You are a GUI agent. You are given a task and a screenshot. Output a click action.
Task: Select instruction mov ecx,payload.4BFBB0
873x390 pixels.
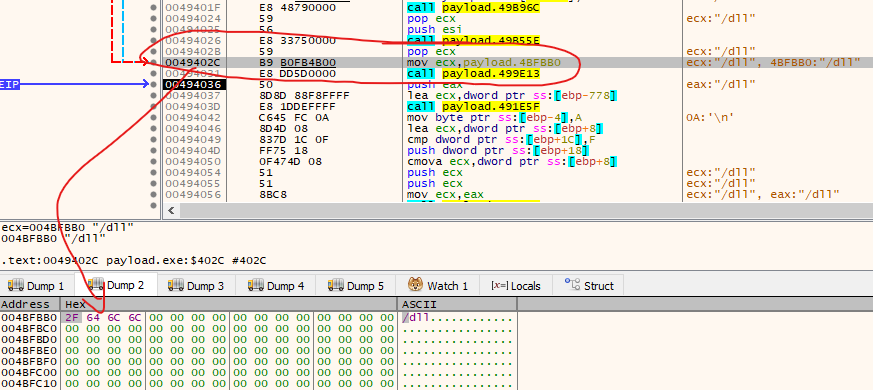tap(484, 62)
